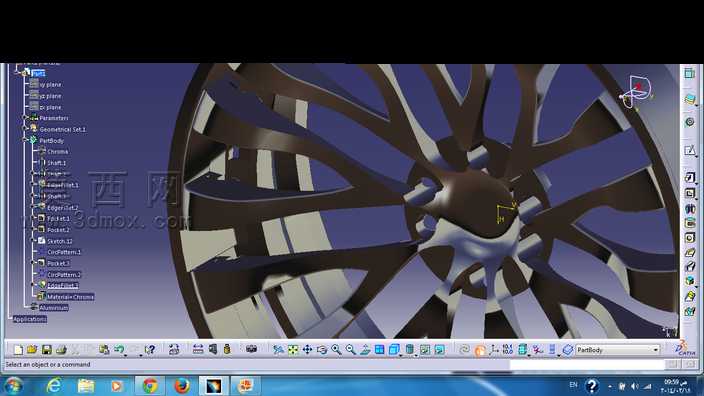Click the EN language indicator
704x396 pixels.
pyautogui.click(x=573, y=385)
